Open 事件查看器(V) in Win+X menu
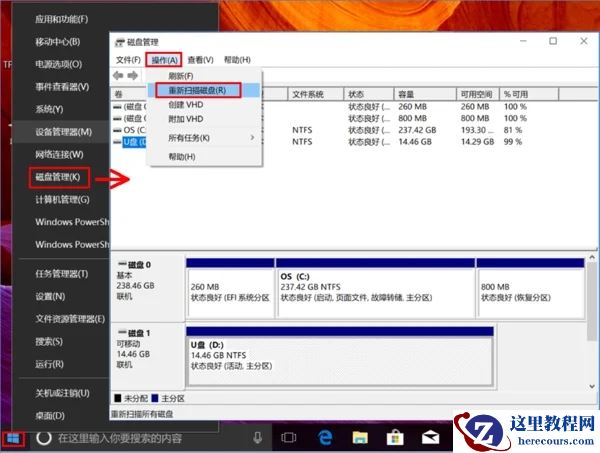 62,87
